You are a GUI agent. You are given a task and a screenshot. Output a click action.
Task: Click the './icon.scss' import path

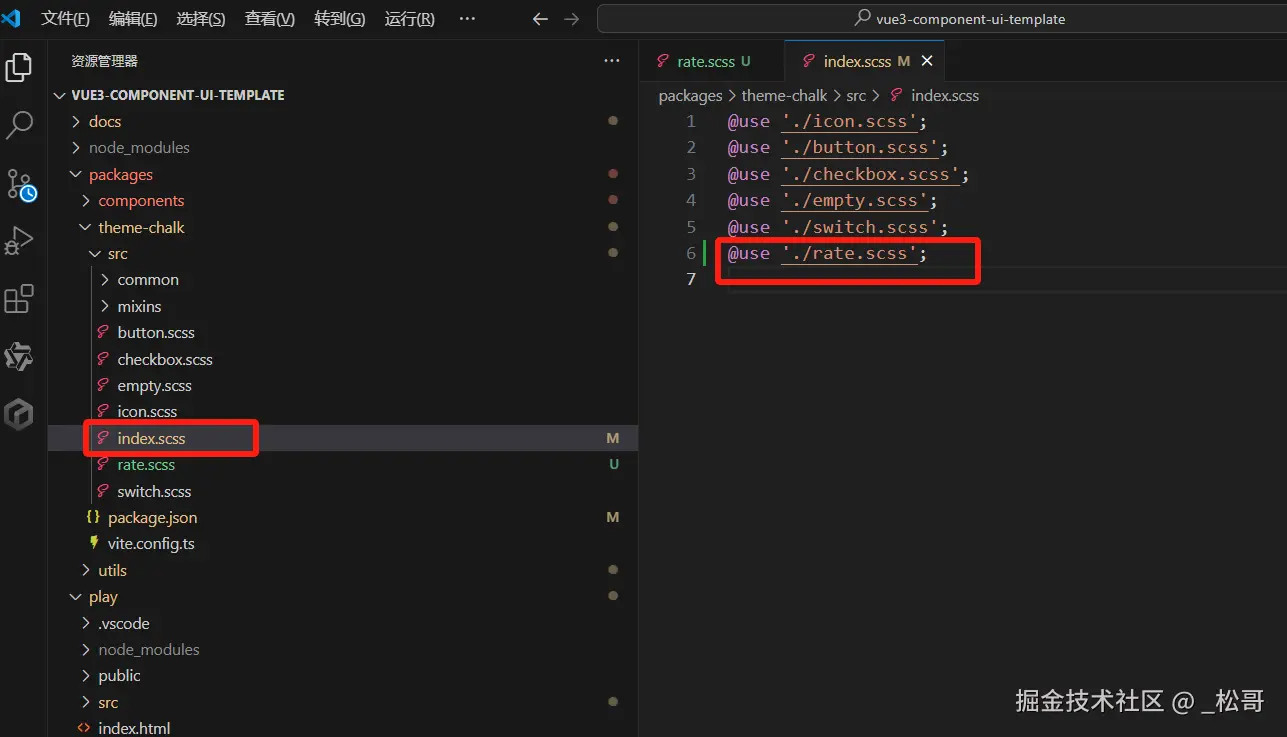(850, 121)
